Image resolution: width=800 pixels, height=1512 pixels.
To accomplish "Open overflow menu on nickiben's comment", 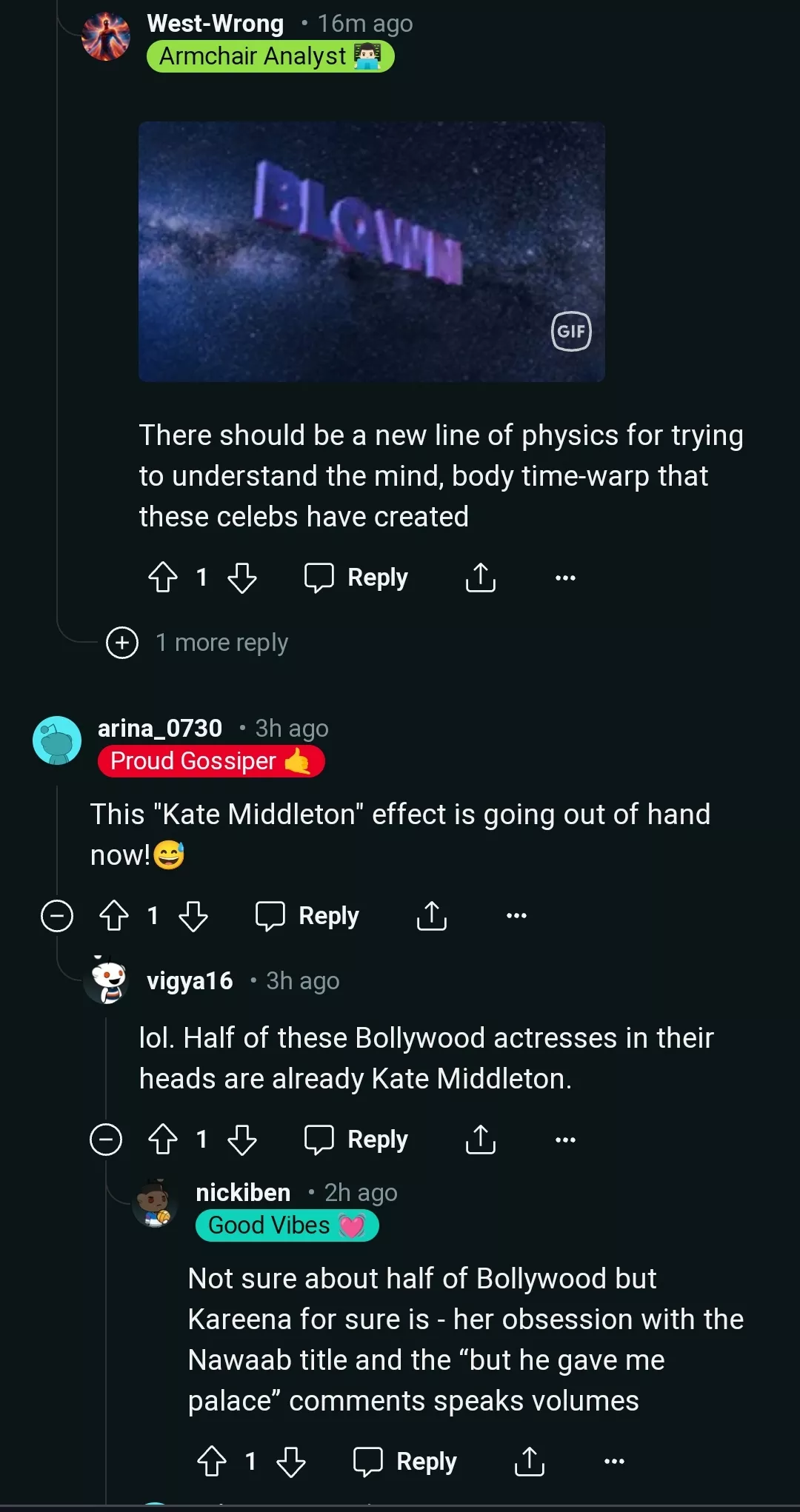I will (614, 1462).
